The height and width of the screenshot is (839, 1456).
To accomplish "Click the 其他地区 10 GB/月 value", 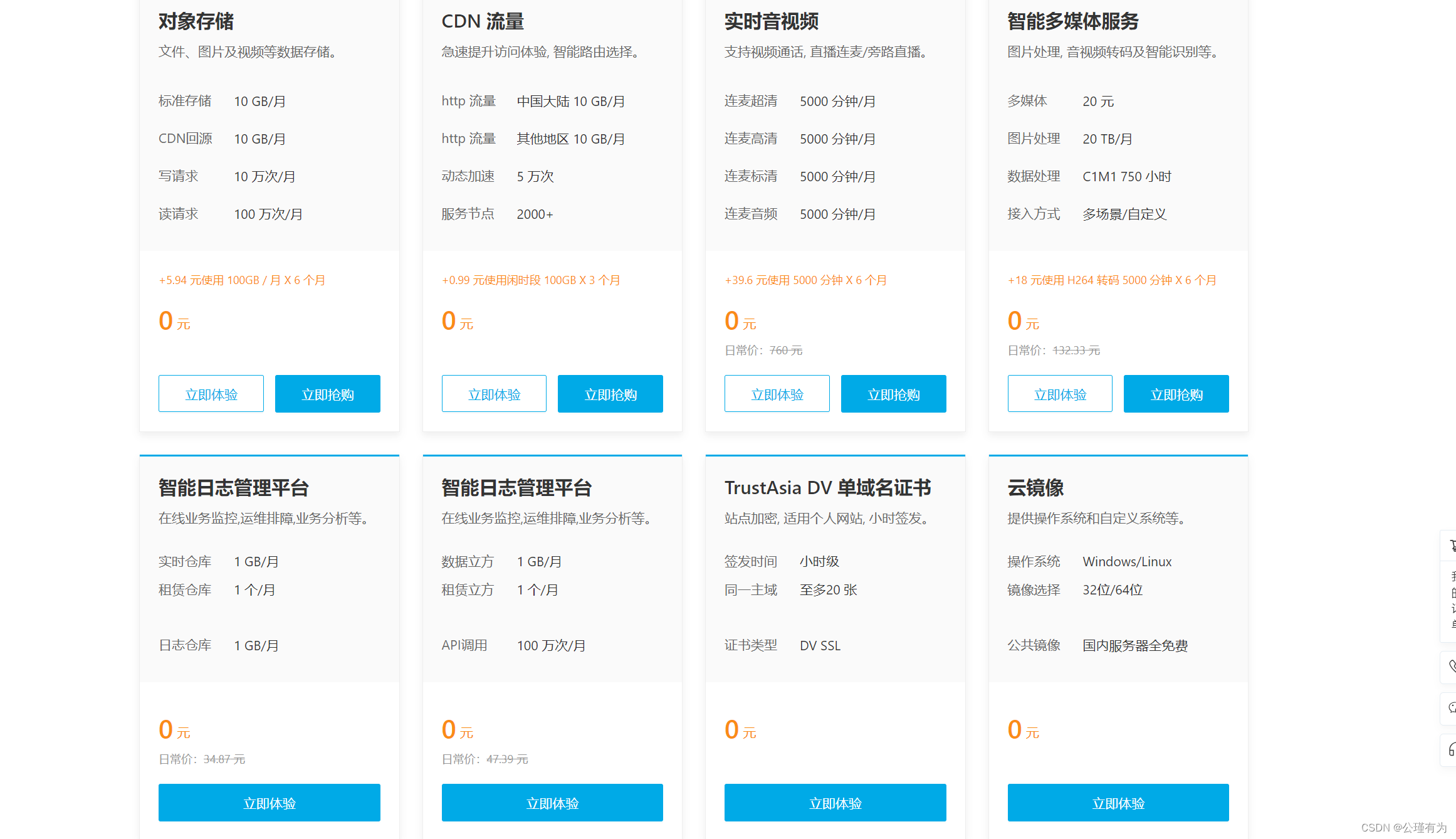I will tap(571, 139).
